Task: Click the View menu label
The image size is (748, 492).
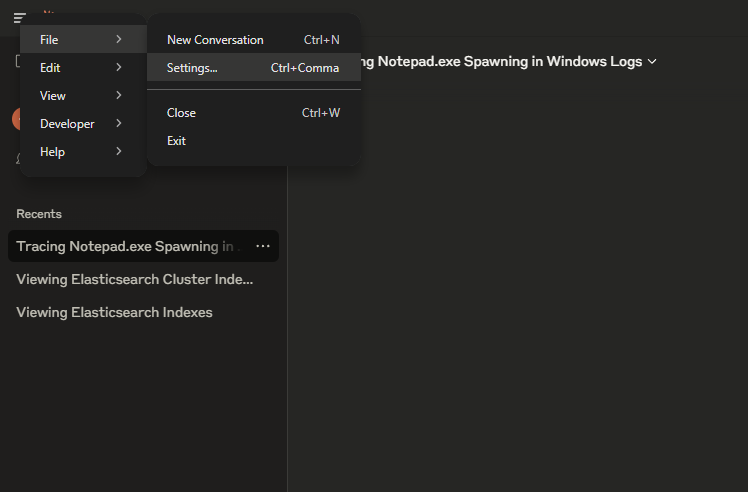Action: point(52,96)
